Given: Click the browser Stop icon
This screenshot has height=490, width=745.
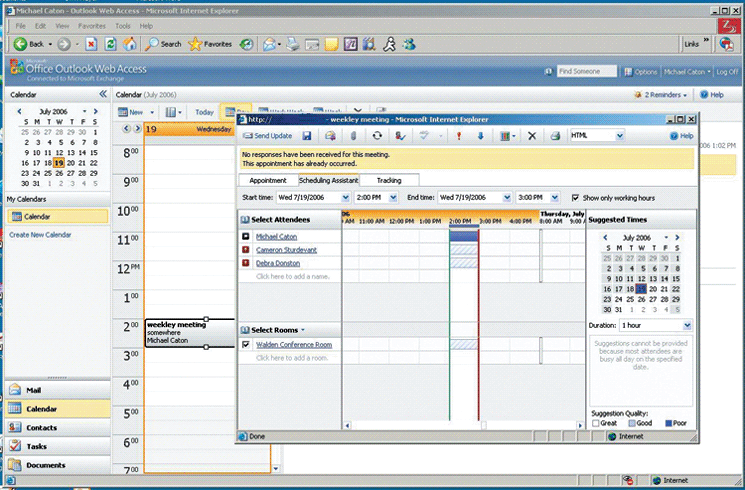Looking at the screenshot, I should click(91, 44).
